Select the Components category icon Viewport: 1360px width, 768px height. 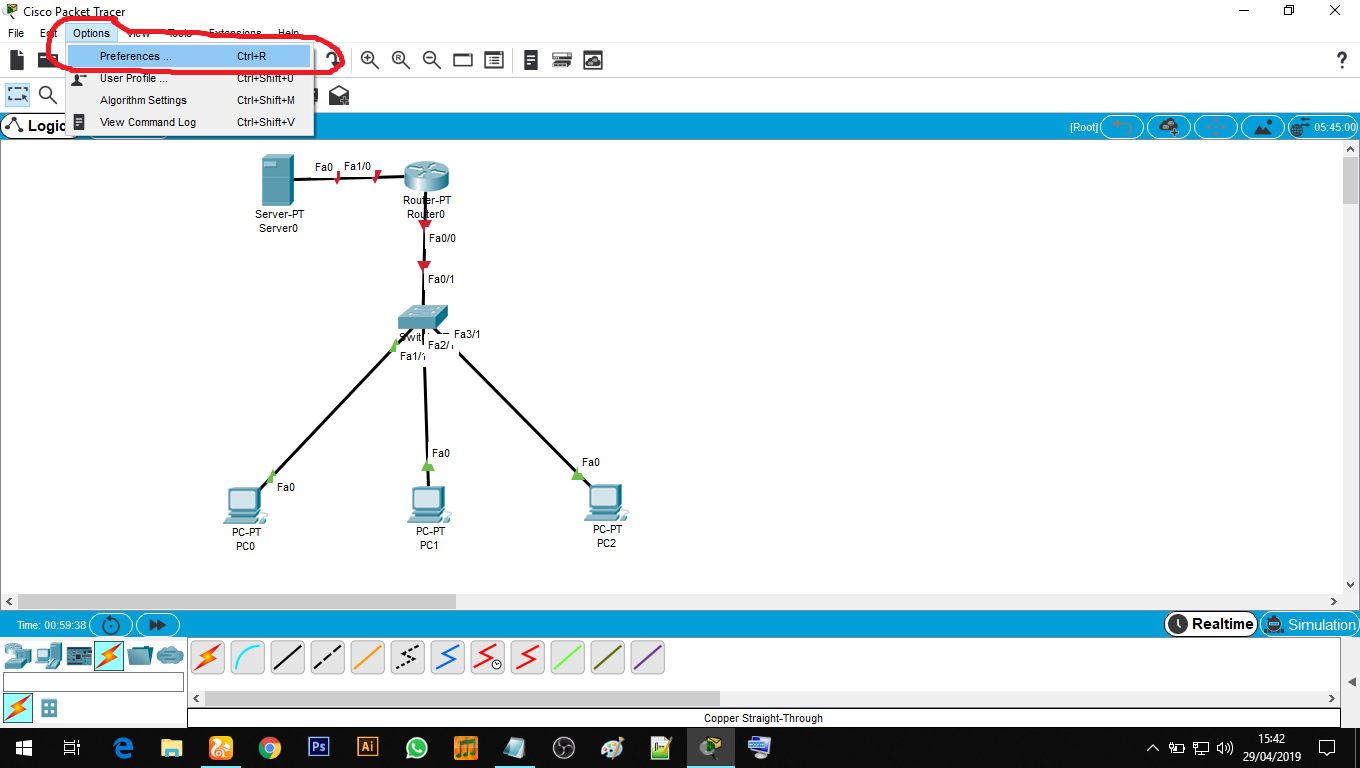click(x=79, y=656)
